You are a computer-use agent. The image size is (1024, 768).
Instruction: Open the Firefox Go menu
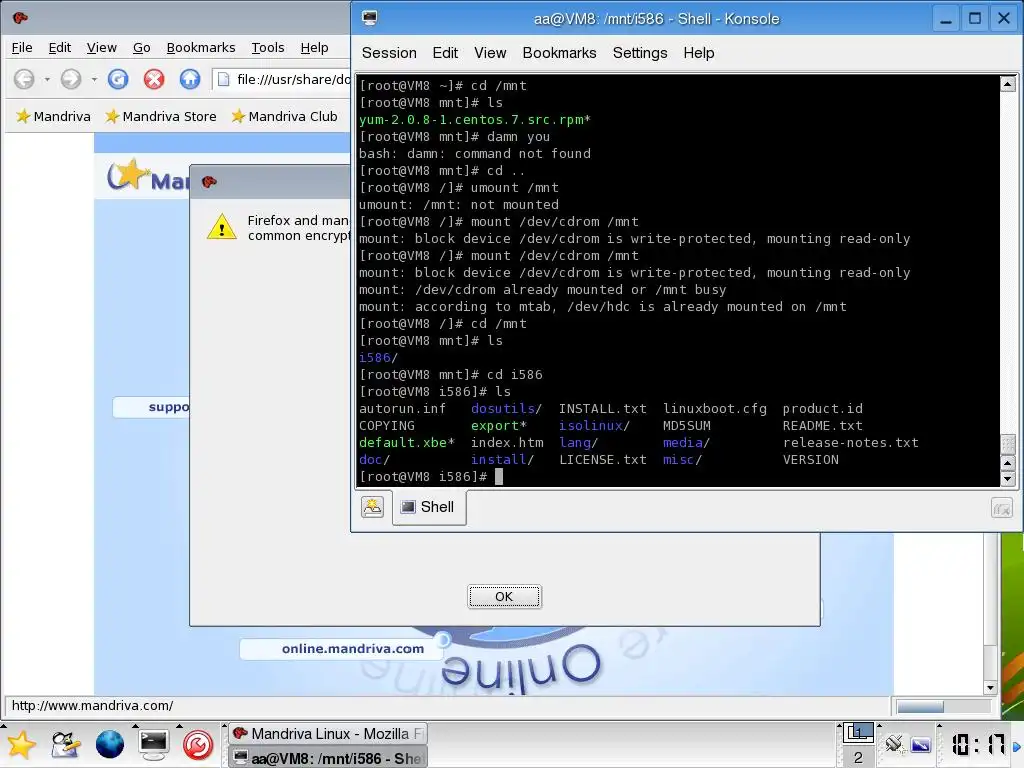(x=142, y=48)
